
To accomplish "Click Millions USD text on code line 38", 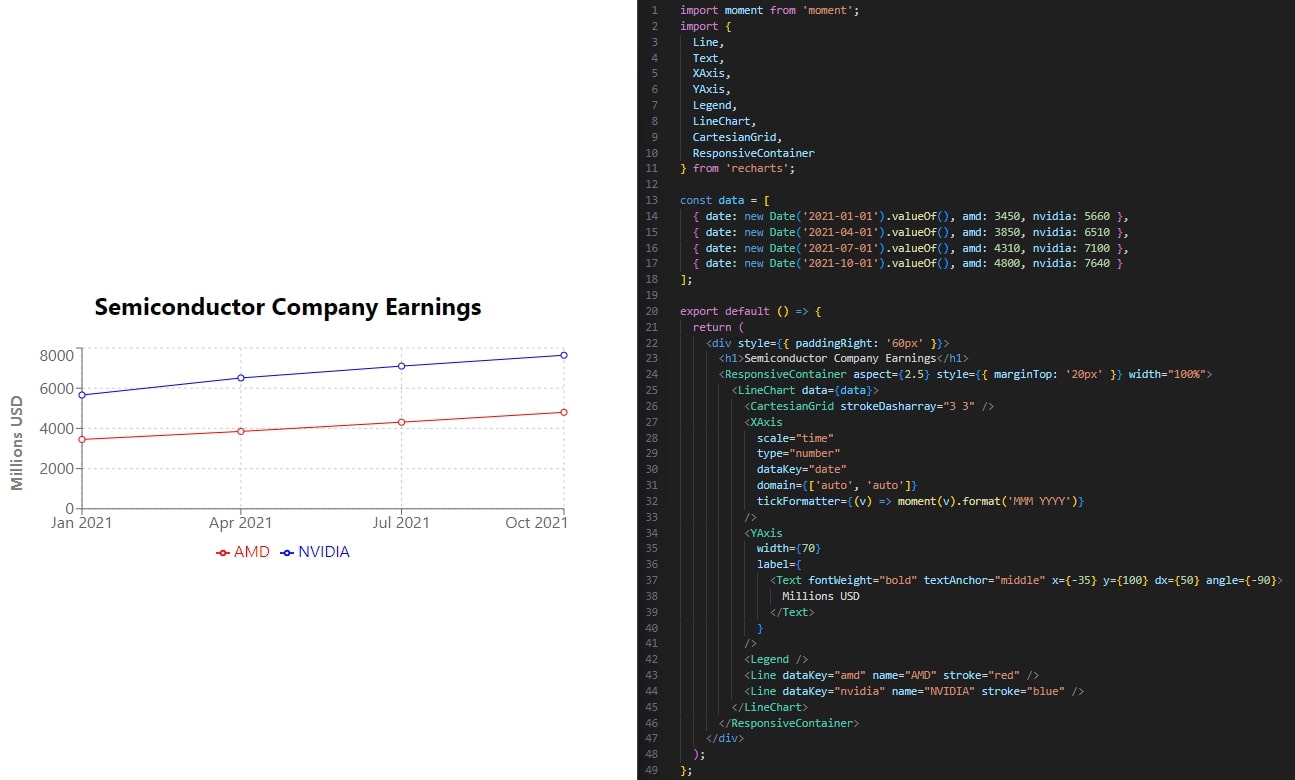I will [x=820, y=596].
